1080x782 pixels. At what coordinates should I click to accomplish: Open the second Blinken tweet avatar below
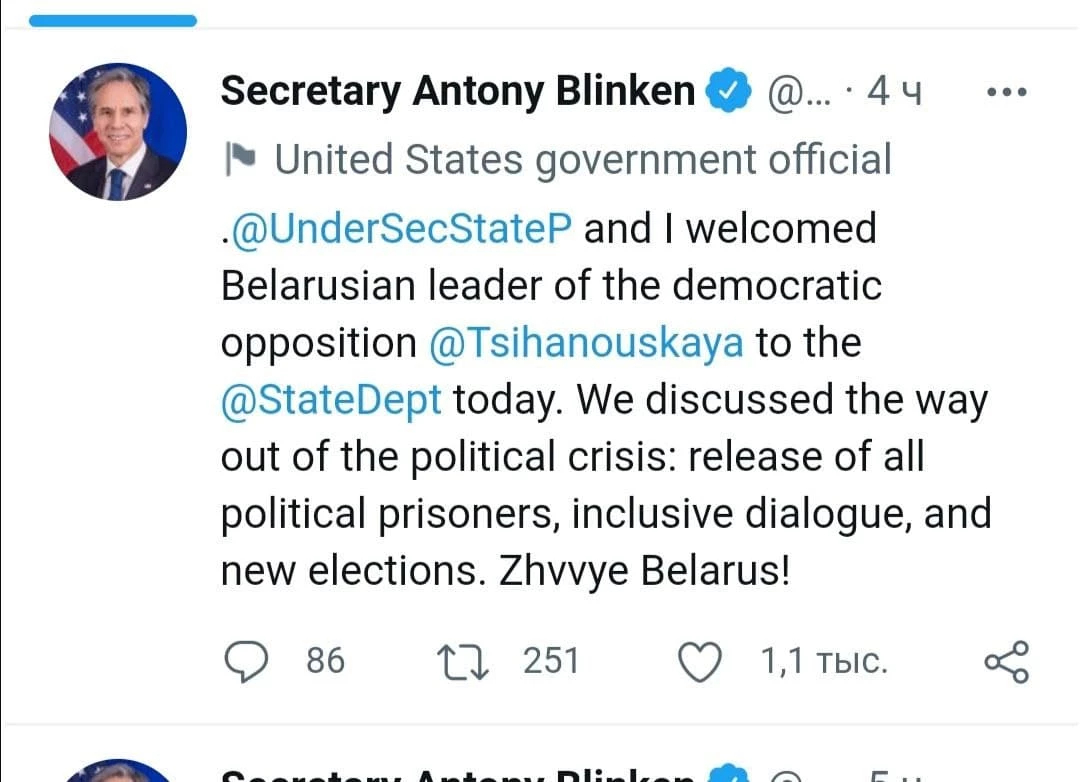pos(118,771)
